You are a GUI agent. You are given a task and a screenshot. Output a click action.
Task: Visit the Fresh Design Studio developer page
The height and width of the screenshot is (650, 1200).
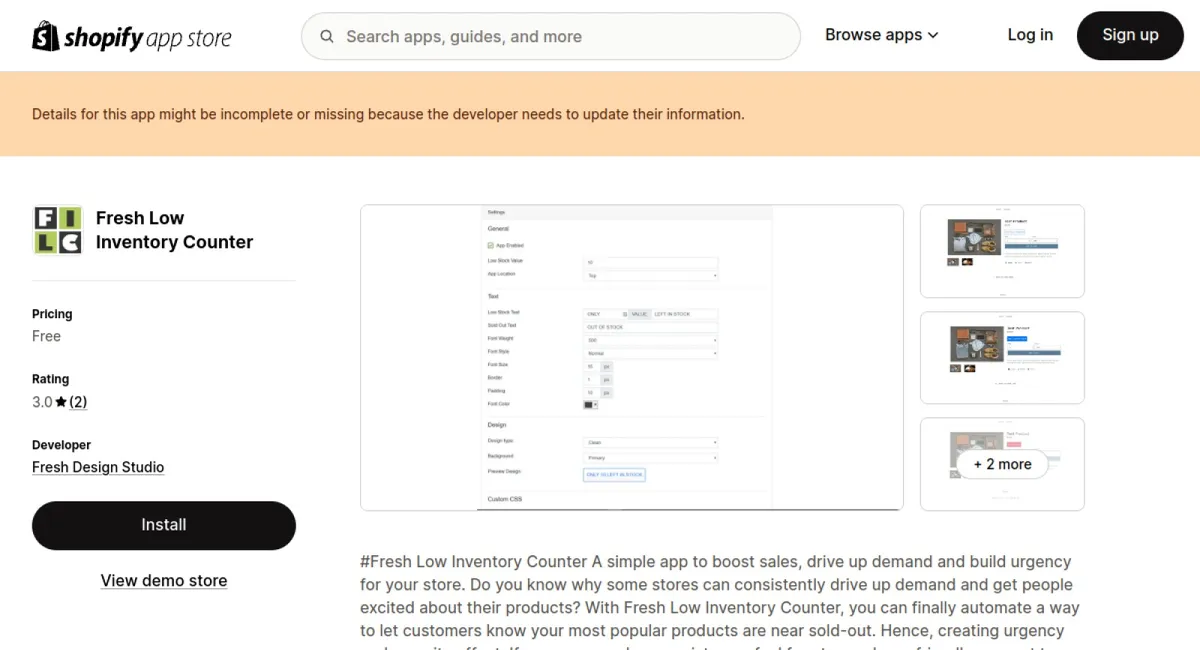(98, 467)
